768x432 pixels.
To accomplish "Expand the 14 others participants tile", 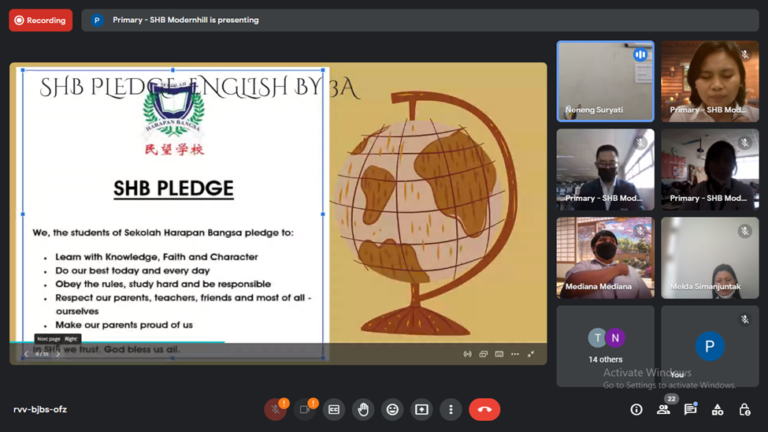I will (x=605, y=346).
